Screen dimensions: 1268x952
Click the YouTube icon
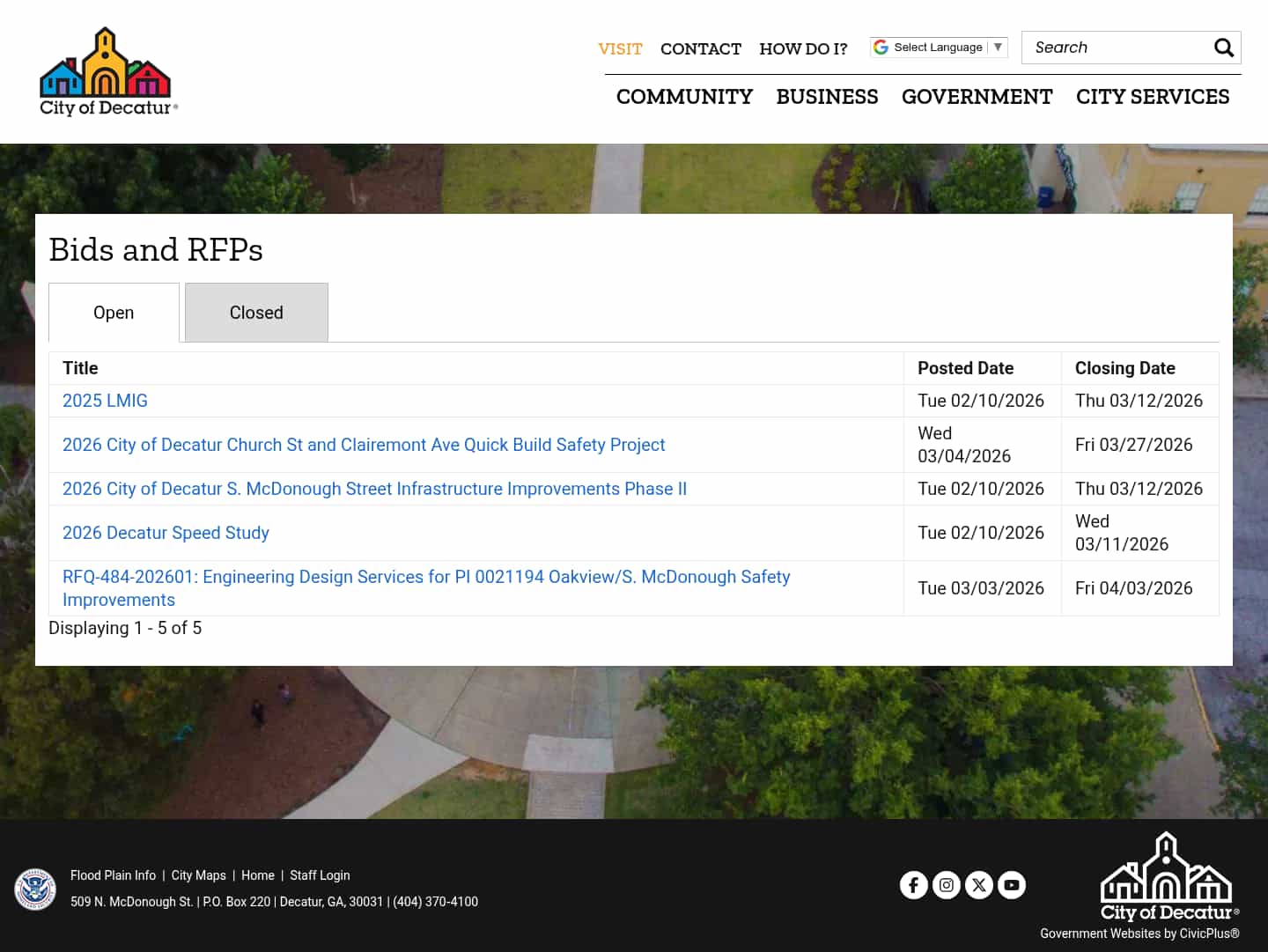point(1012,885)
